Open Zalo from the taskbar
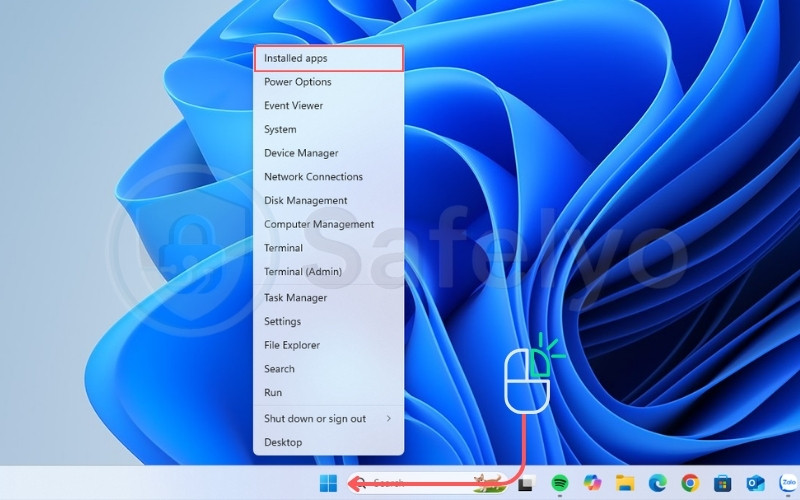The height and width of the screenshot is (500, 800). [789, 482]
